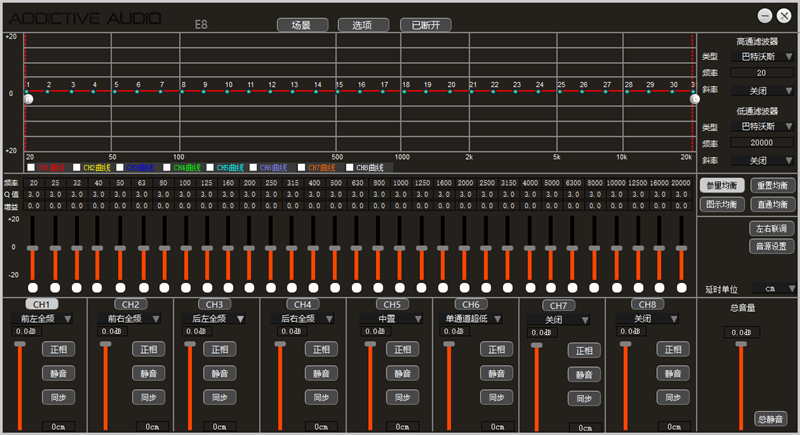This screenshot has width=800, height=435.
Task: Select the low-pass handle at graph right edge
Action: coord(694,98)
